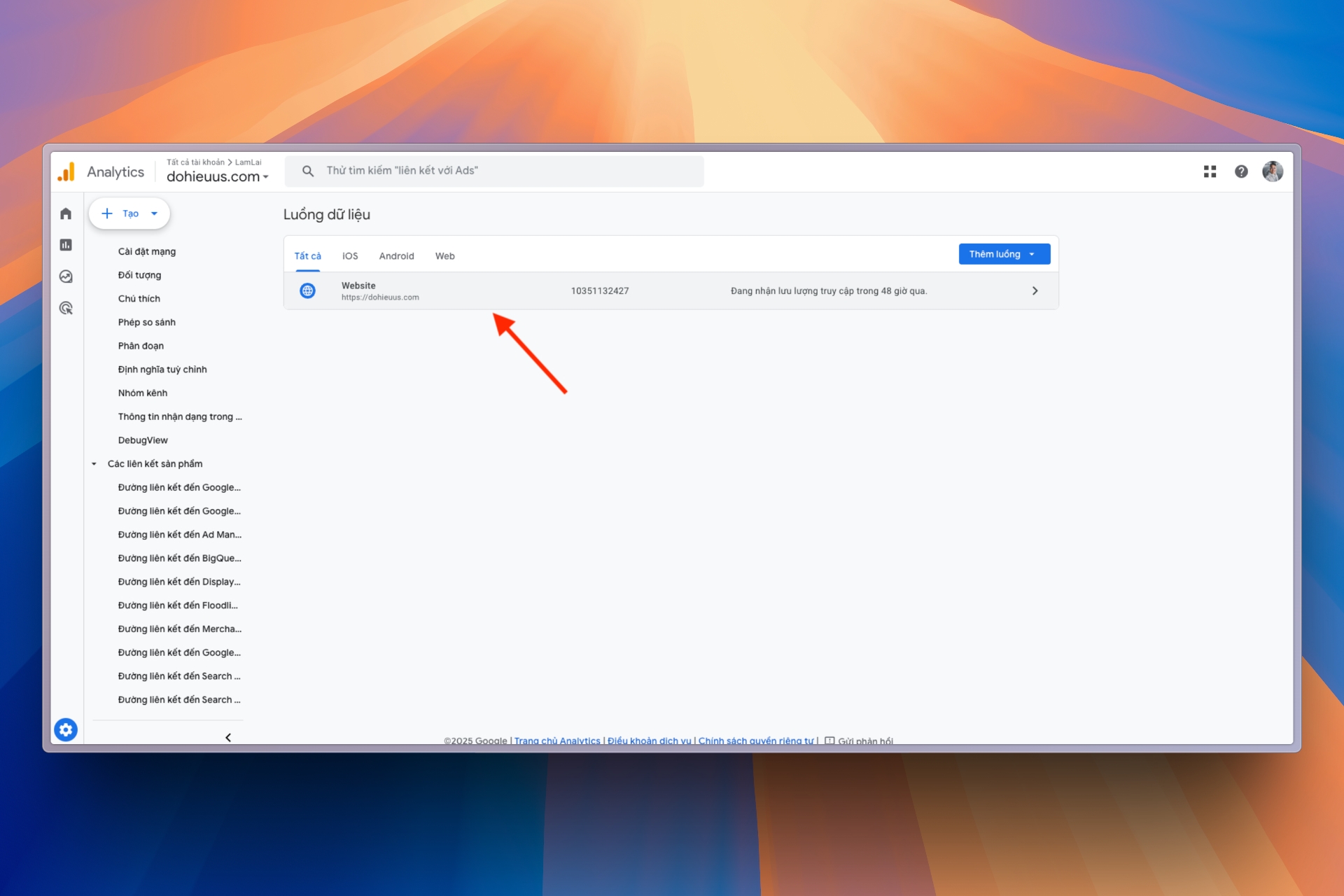Open the Google apps grid icon
Image resolution: width=1344 pixels, height=896 pixels.
click(x=1210, y=171)
